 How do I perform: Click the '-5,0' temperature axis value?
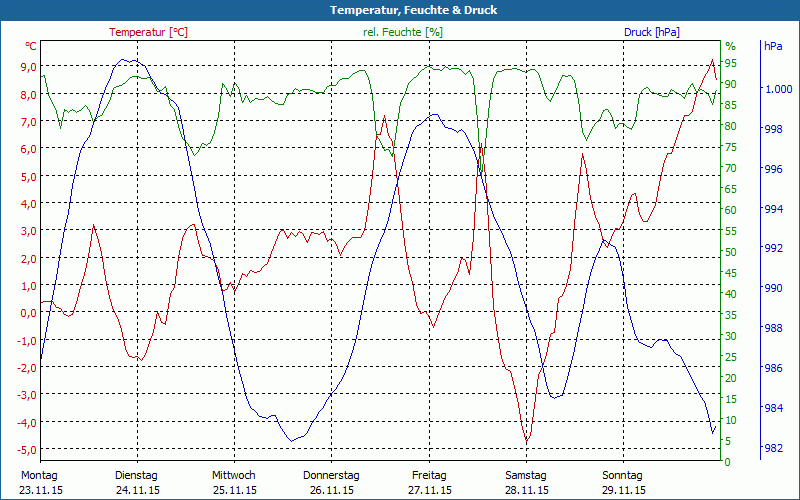pyautogui.click(x=27, y=450)
